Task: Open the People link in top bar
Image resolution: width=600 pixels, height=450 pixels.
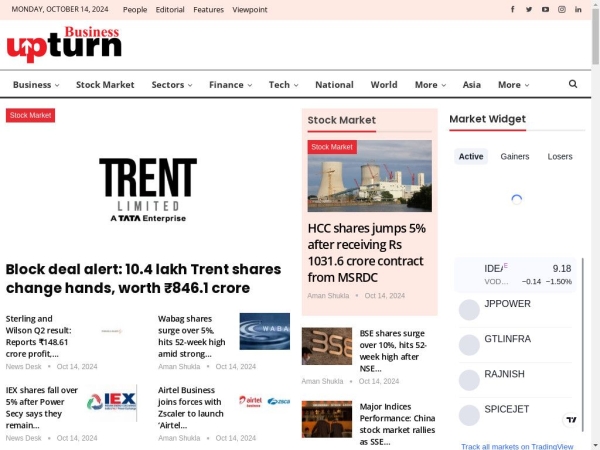Action: (x=135, y=10)
